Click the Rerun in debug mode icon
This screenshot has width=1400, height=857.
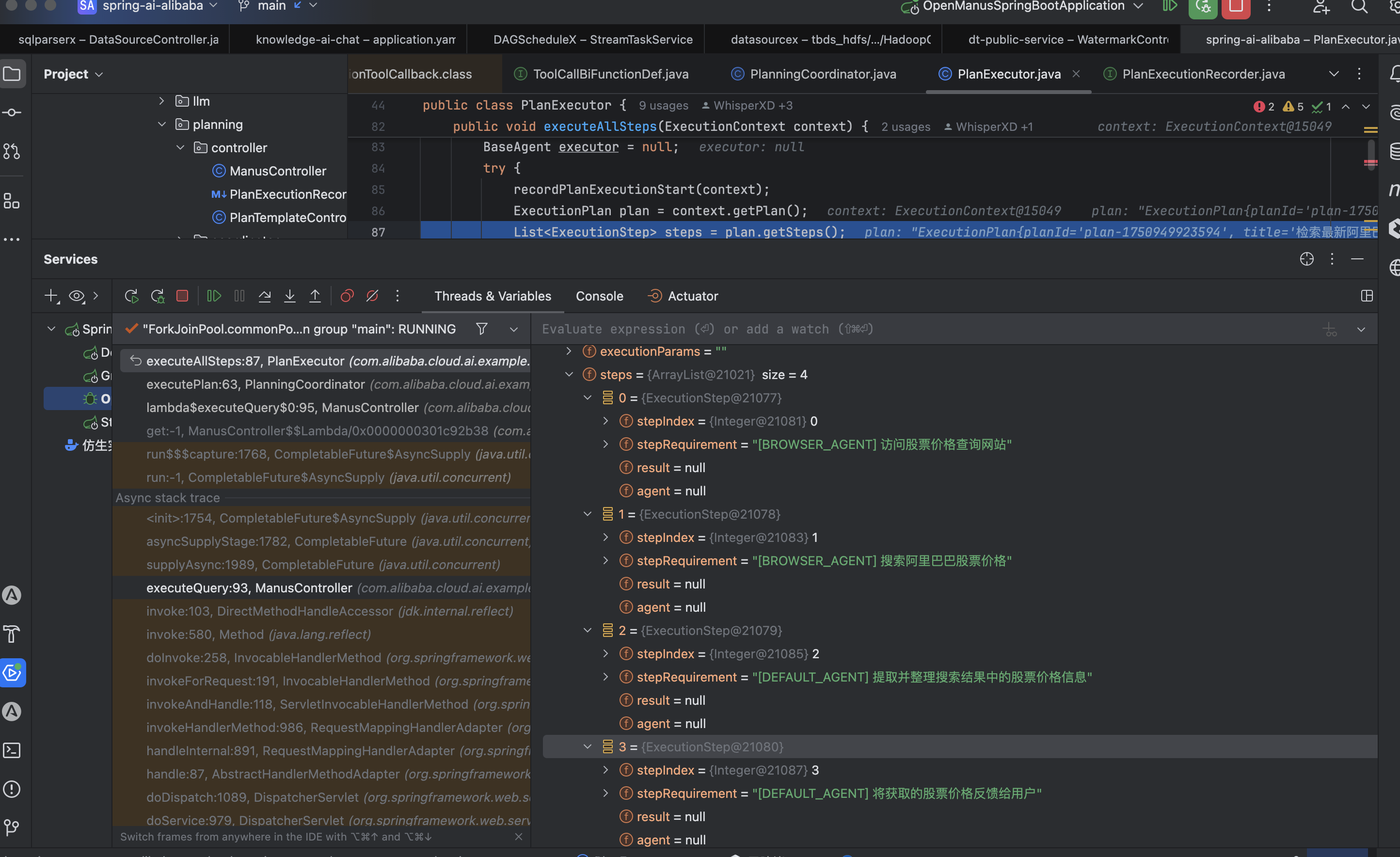(x=158, y=296)
